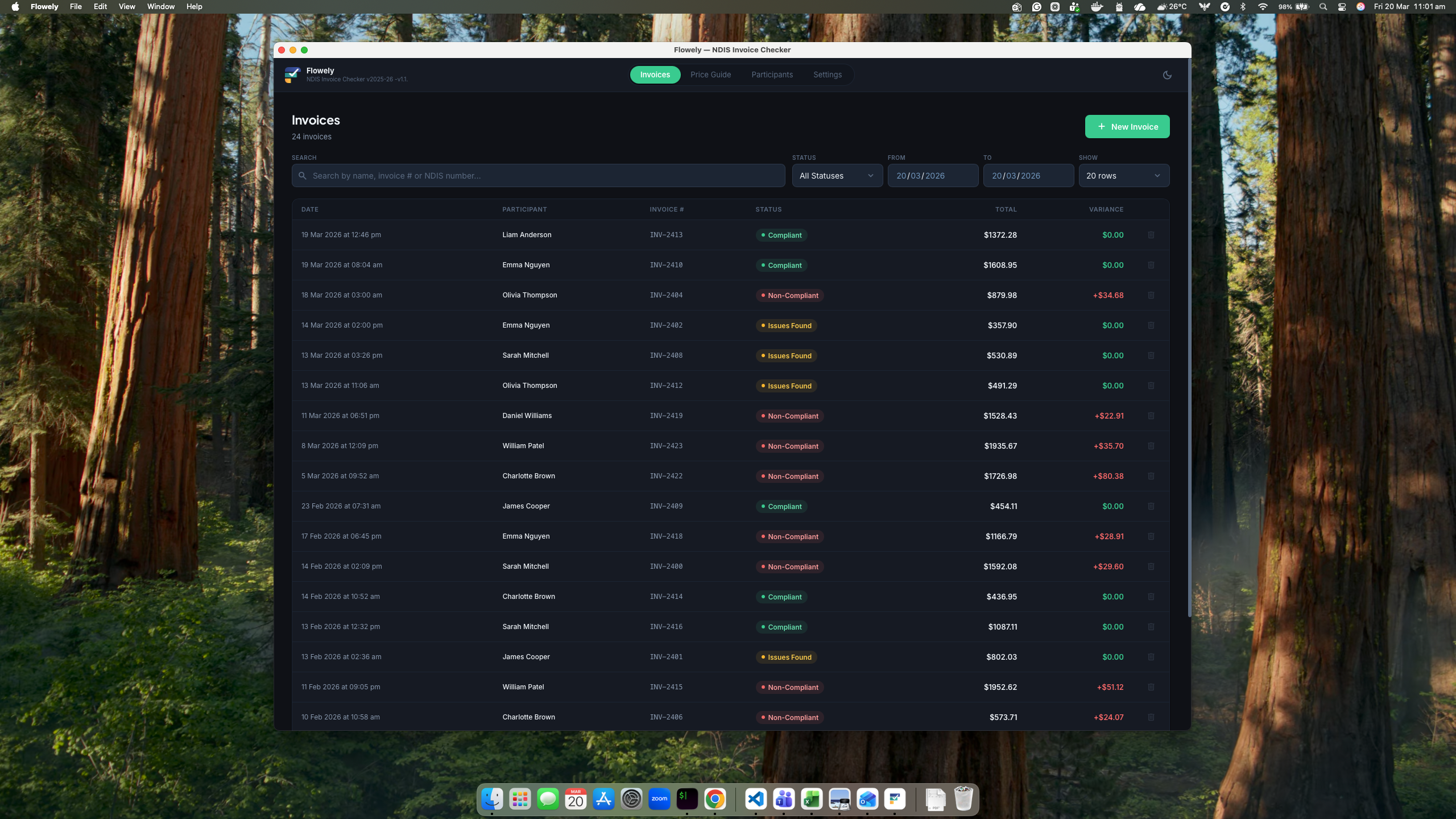Toggle dark mode with the moon icon

(x=1167, y=75)
